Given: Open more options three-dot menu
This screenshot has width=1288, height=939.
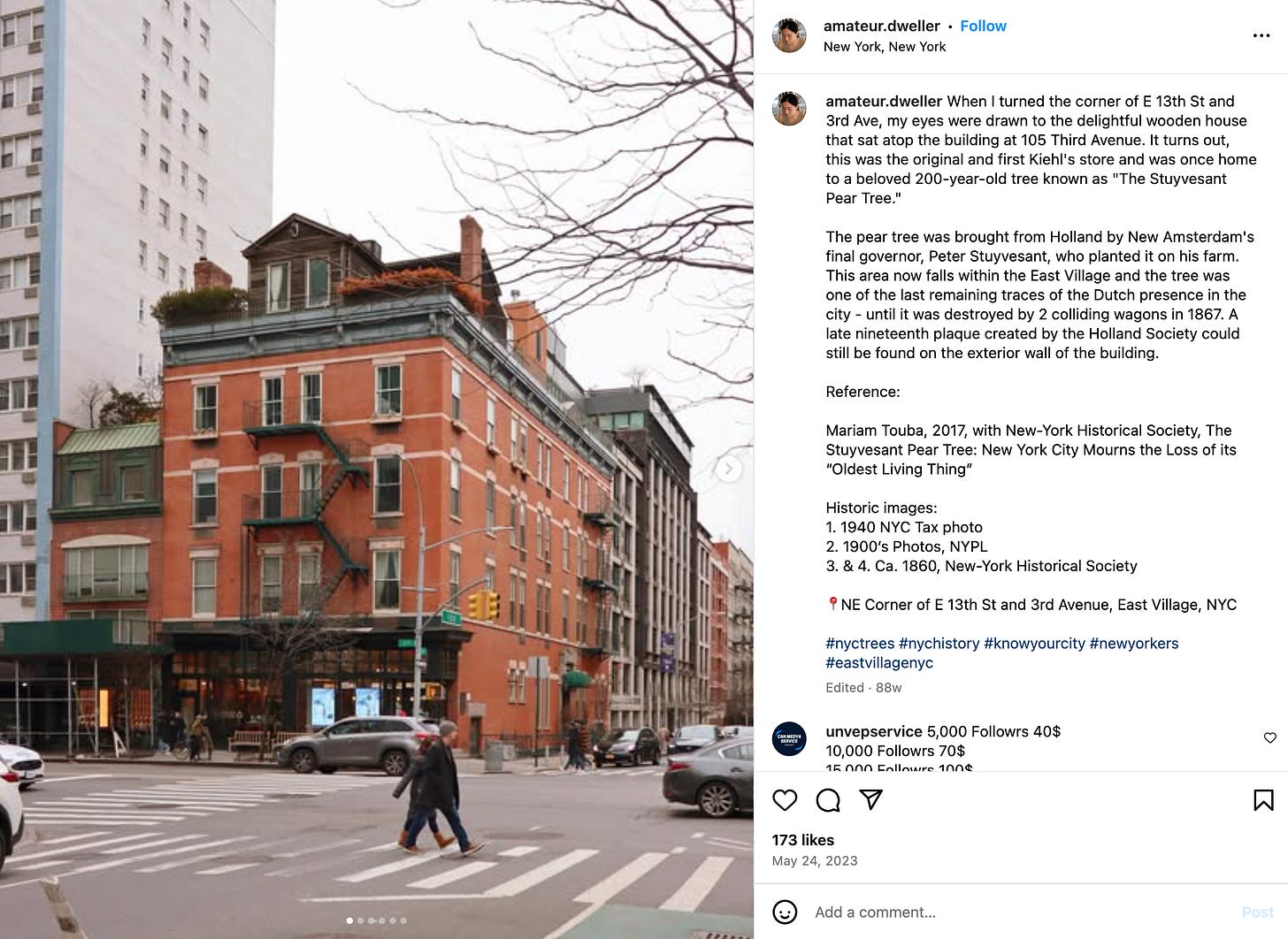Looking at the screenshot, I should click(1261, 36).
